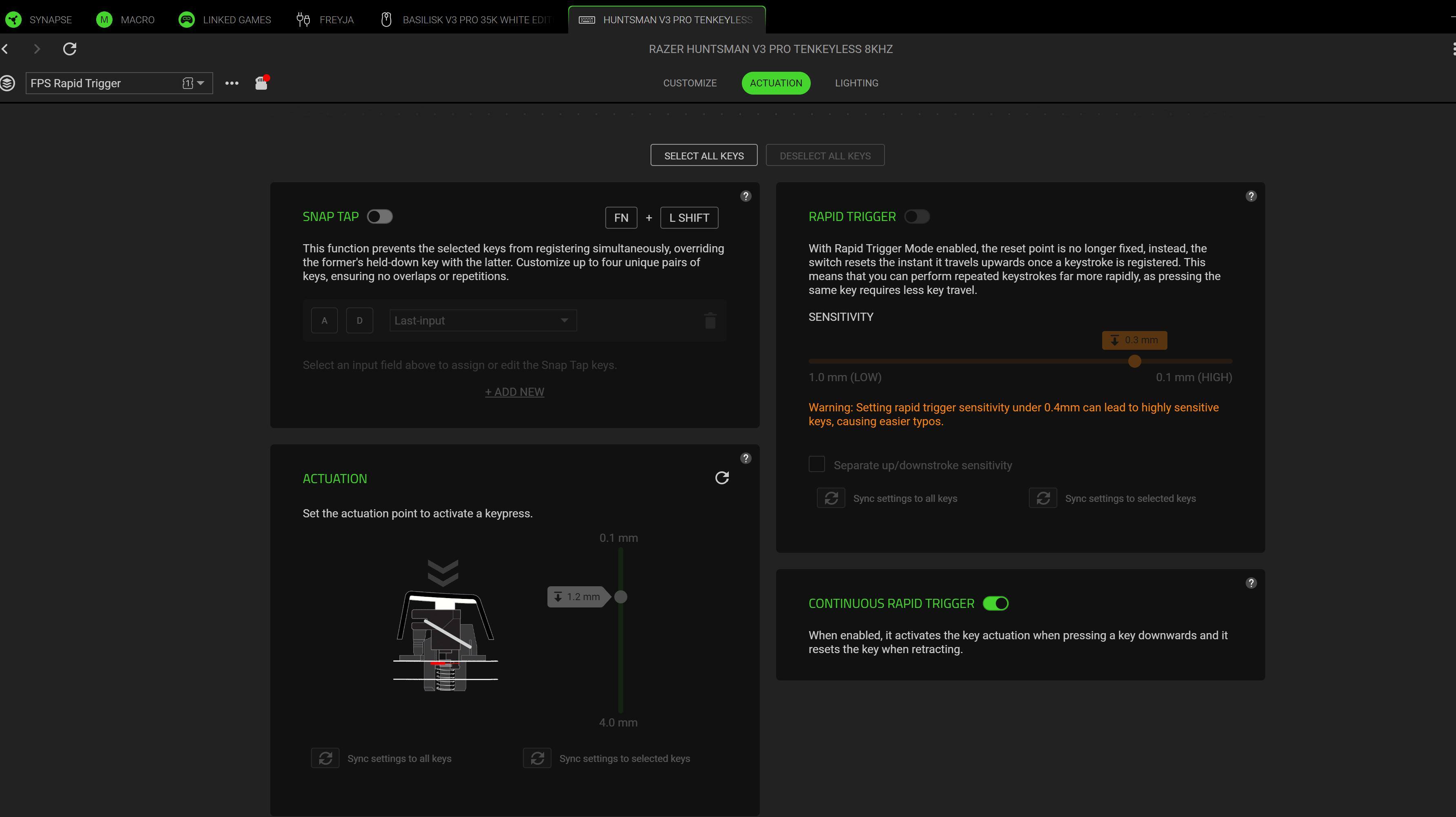Open the profile three-dots options menu
This screenshot has width=1456, height=817.
[x=232, y=83]
